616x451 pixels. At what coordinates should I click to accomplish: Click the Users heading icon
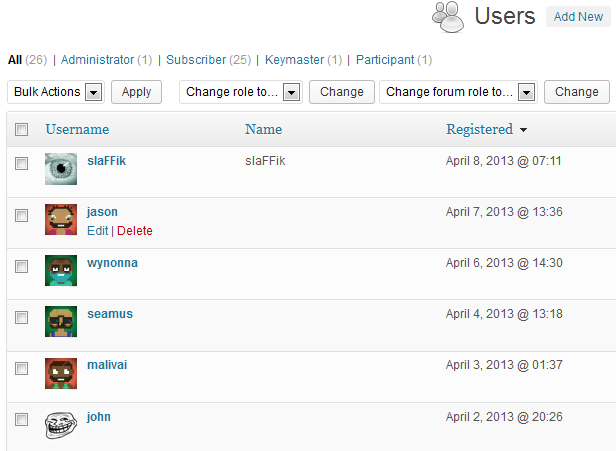[447, 17]
